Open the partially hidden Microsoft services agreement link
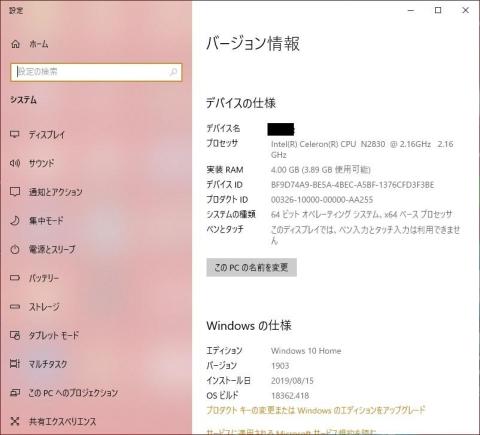Viewport: 480px width, 435px height. [x=291, y=431]
